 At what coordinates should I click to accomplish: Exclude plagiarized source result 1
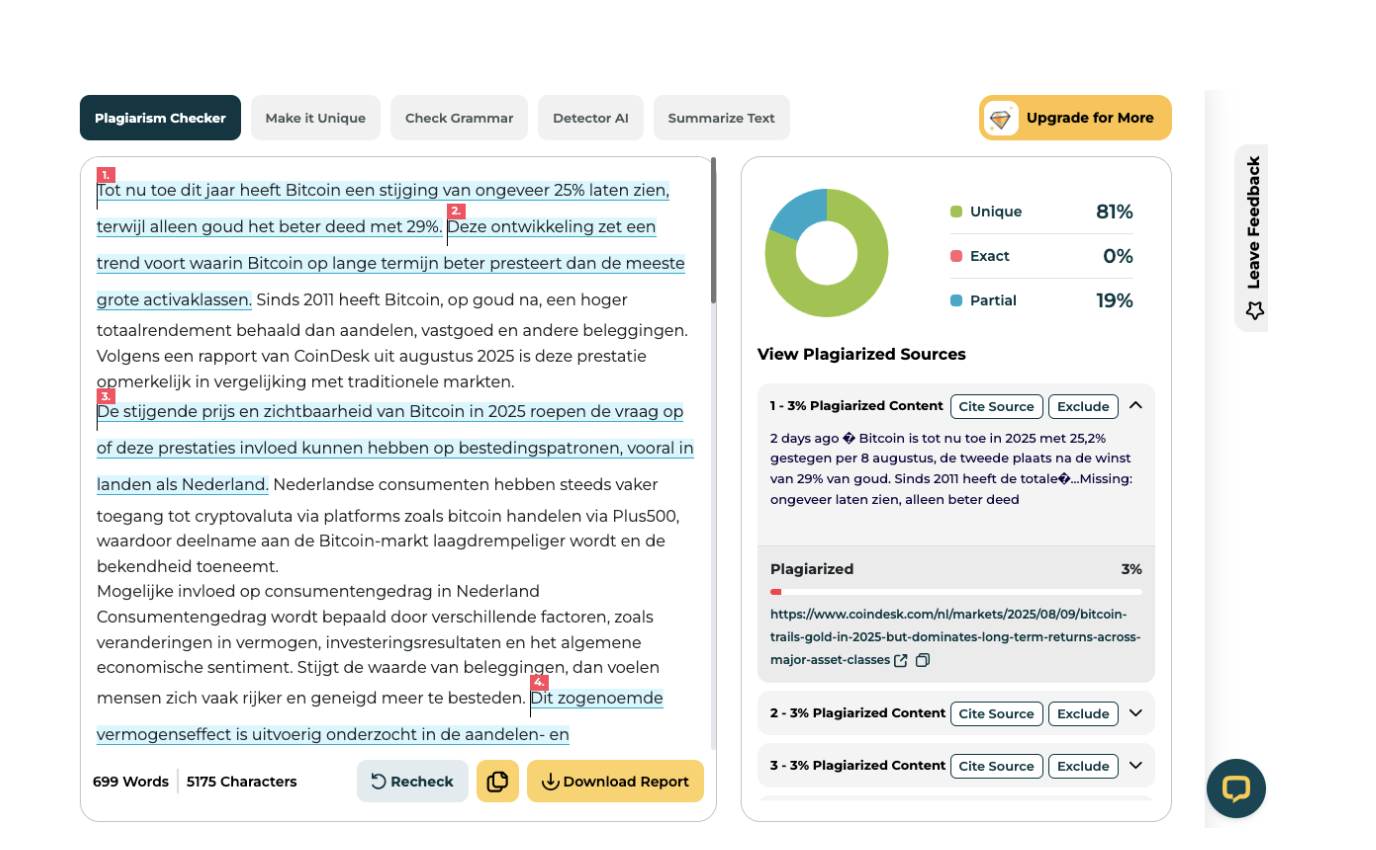coord(1083,406)
